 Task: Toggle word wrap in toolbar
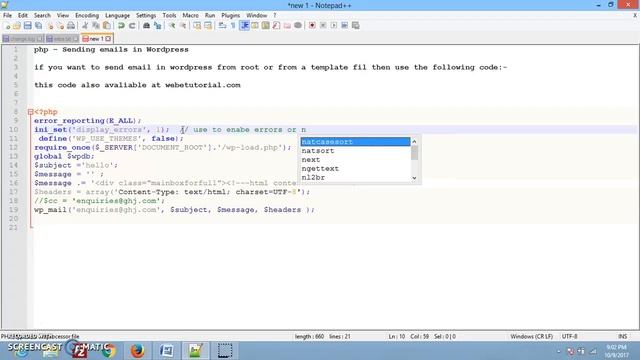click(222, 26)
